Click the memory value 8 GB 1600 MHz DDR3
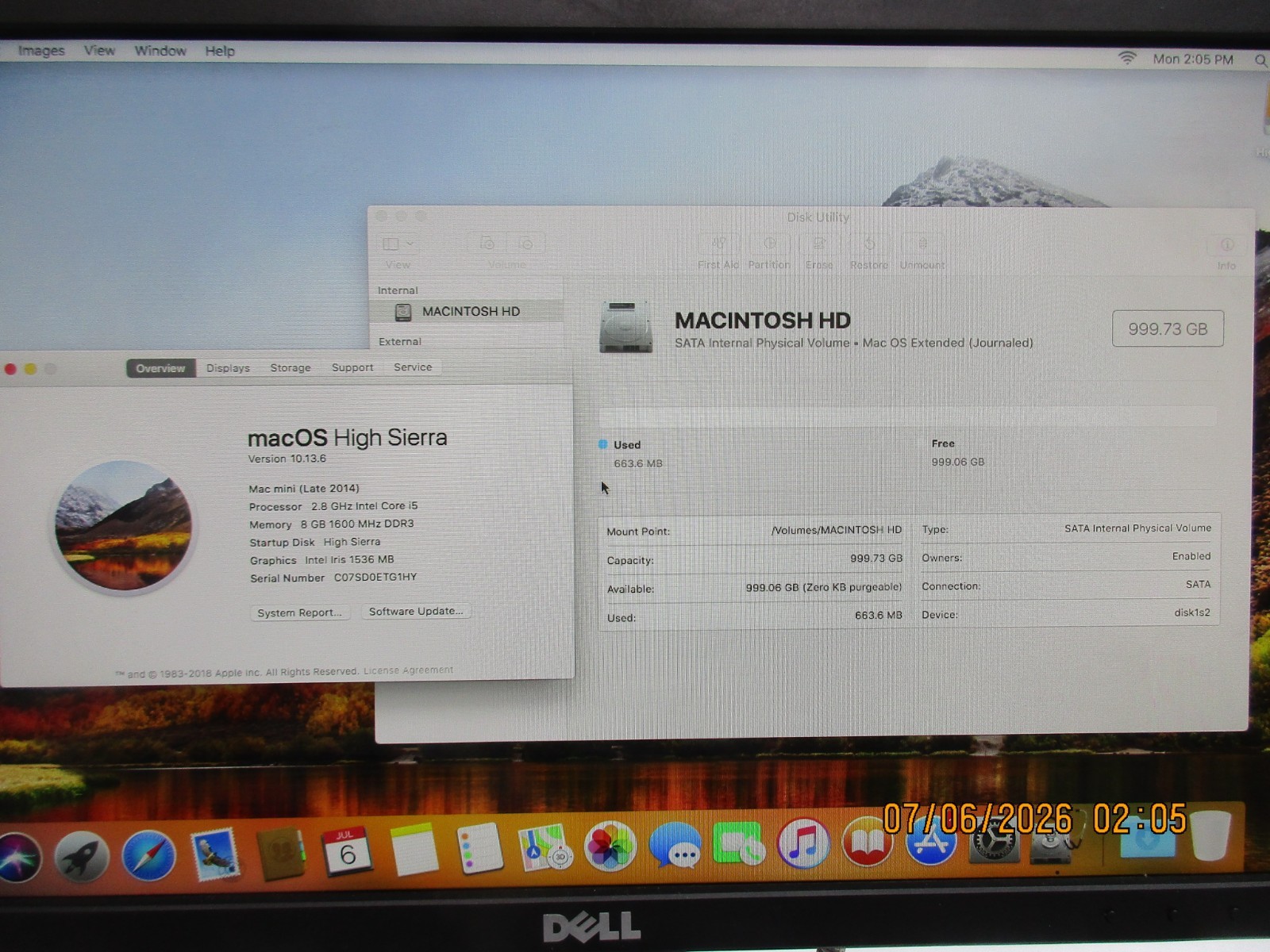Screen dimensions: 1270x952 pyautogui.click(x=357, y=524)
